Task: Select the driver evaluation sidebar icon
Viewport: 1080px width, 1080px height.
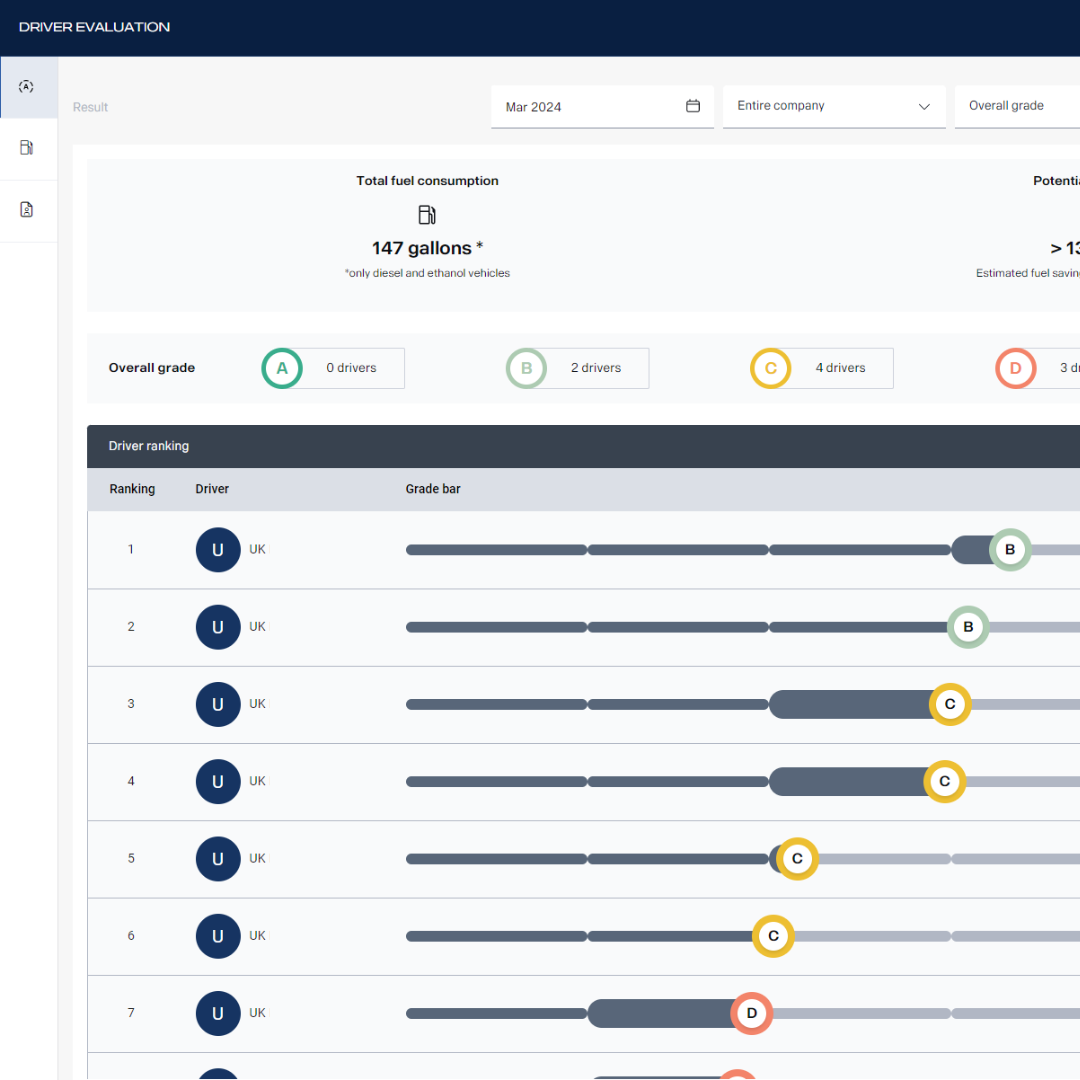Action: tap(28, 86)
